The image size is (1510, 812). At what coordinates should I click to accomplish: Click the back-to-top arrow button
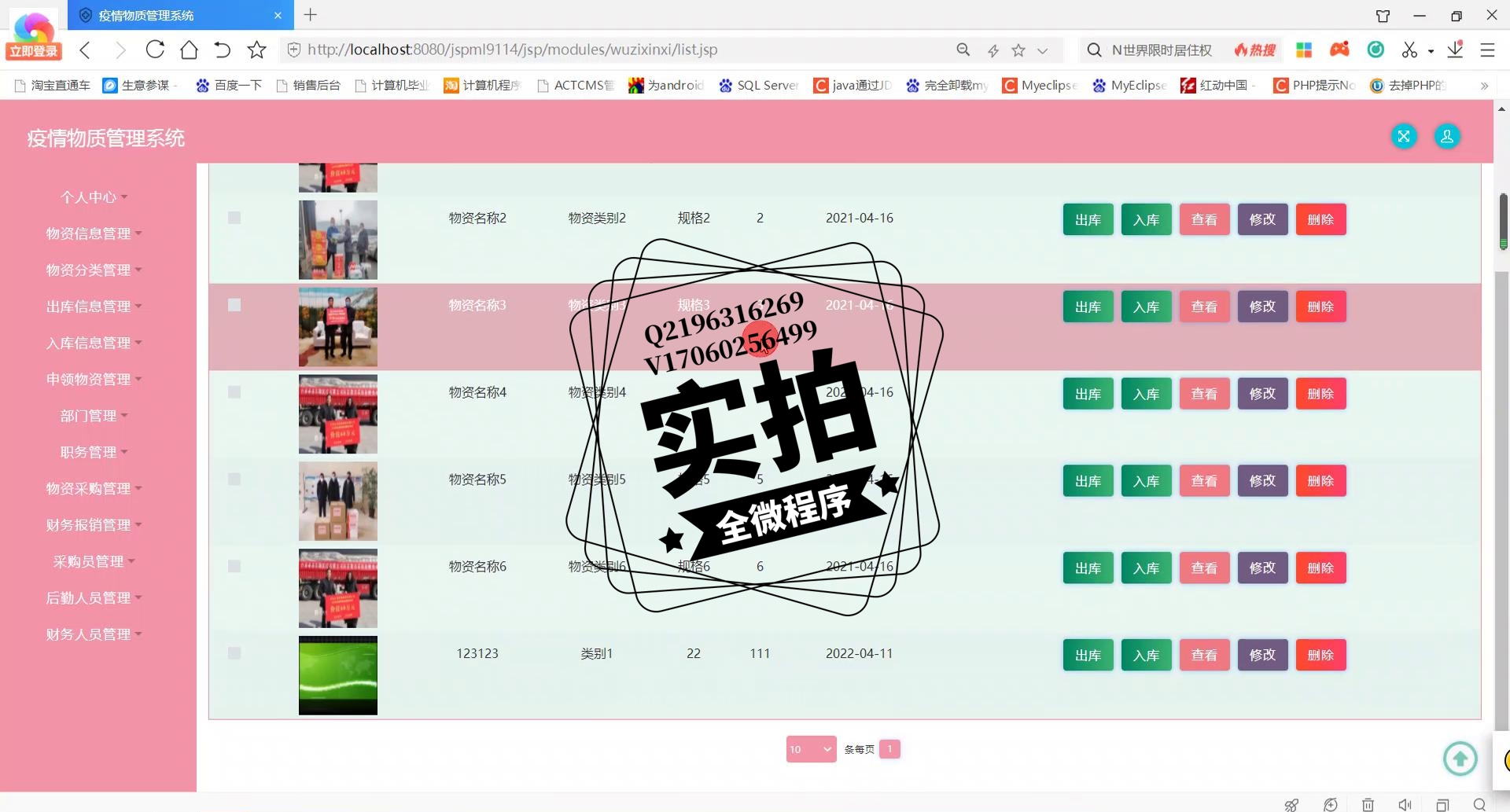coord(1460,759)
